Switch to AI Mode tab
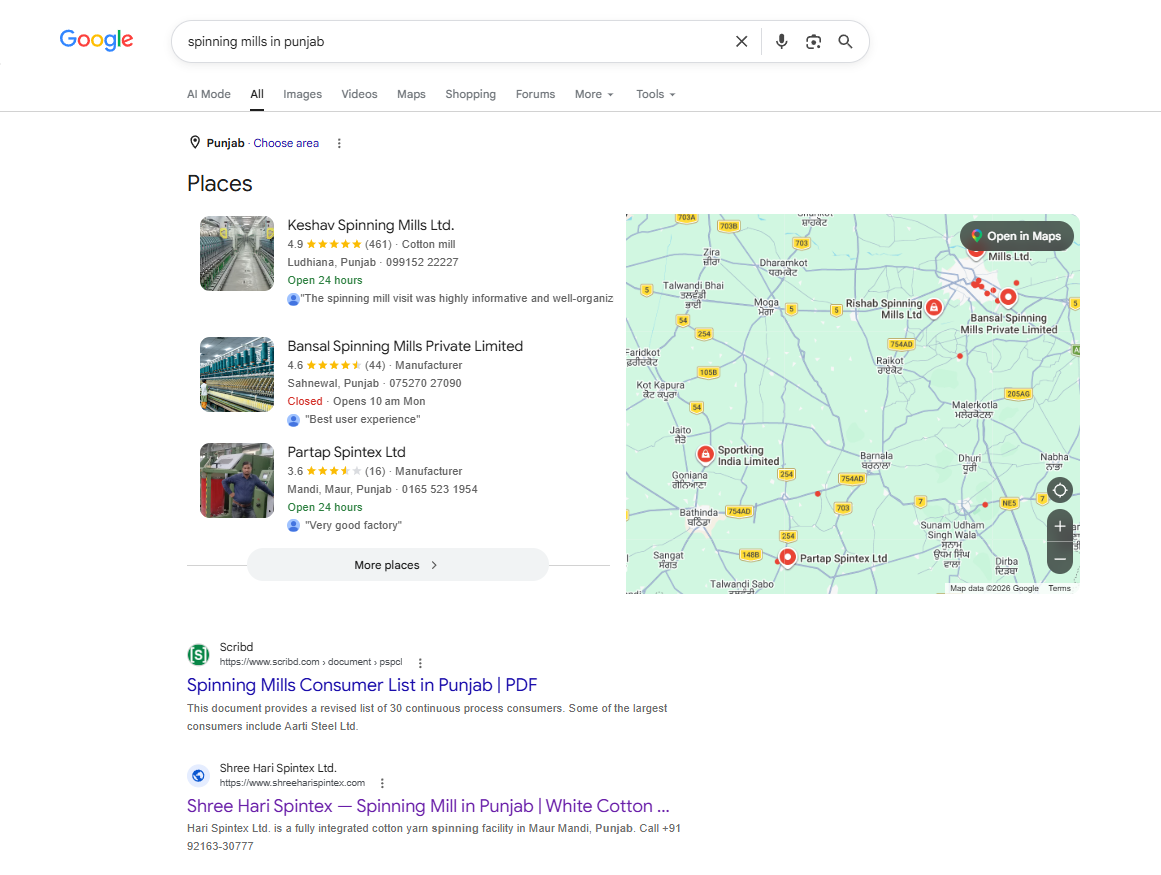The height and width of the screenshot is (875, 1161). [209, 94]
